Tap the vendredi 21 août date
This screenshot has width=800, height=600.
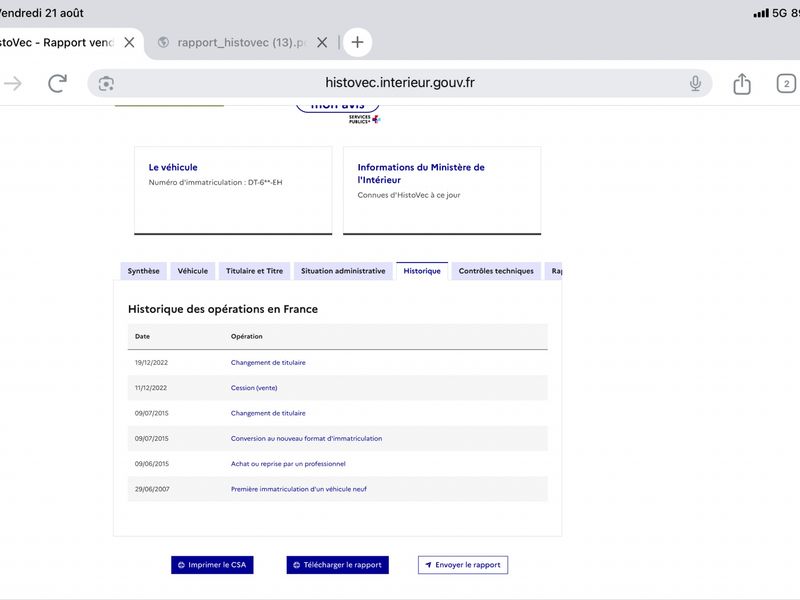click(42, 13)
